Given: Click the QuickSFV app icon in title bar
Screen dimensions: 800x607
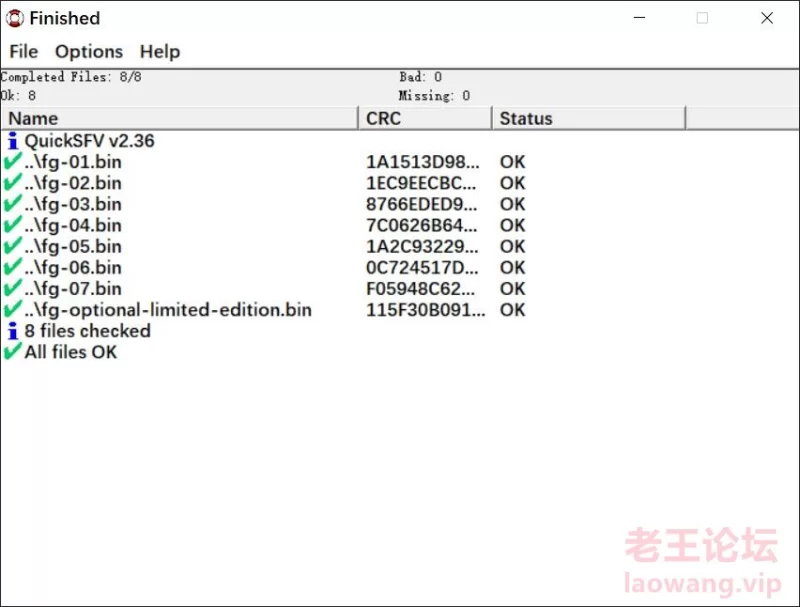Looking at the screenshot, I should pyautogui.click(x=15, y=18).
